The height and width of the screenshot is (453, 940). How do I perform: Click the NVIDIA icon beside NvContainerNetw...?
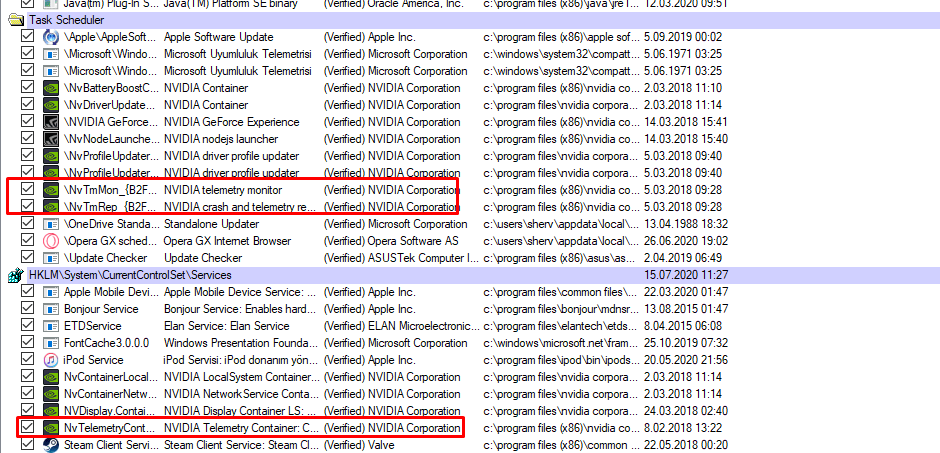tap(51, 394)
